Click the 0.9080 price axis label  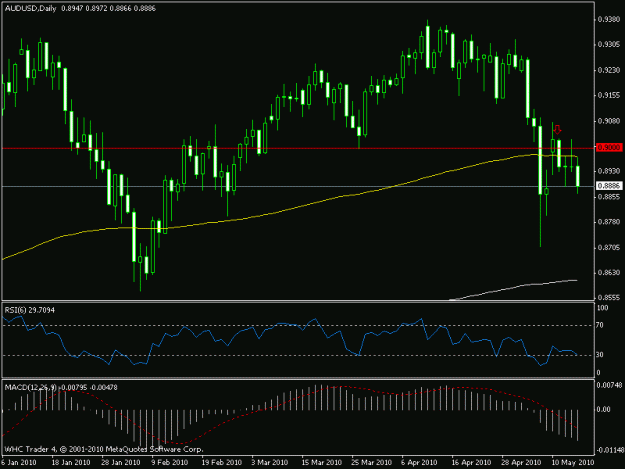[x=609, y=121]
